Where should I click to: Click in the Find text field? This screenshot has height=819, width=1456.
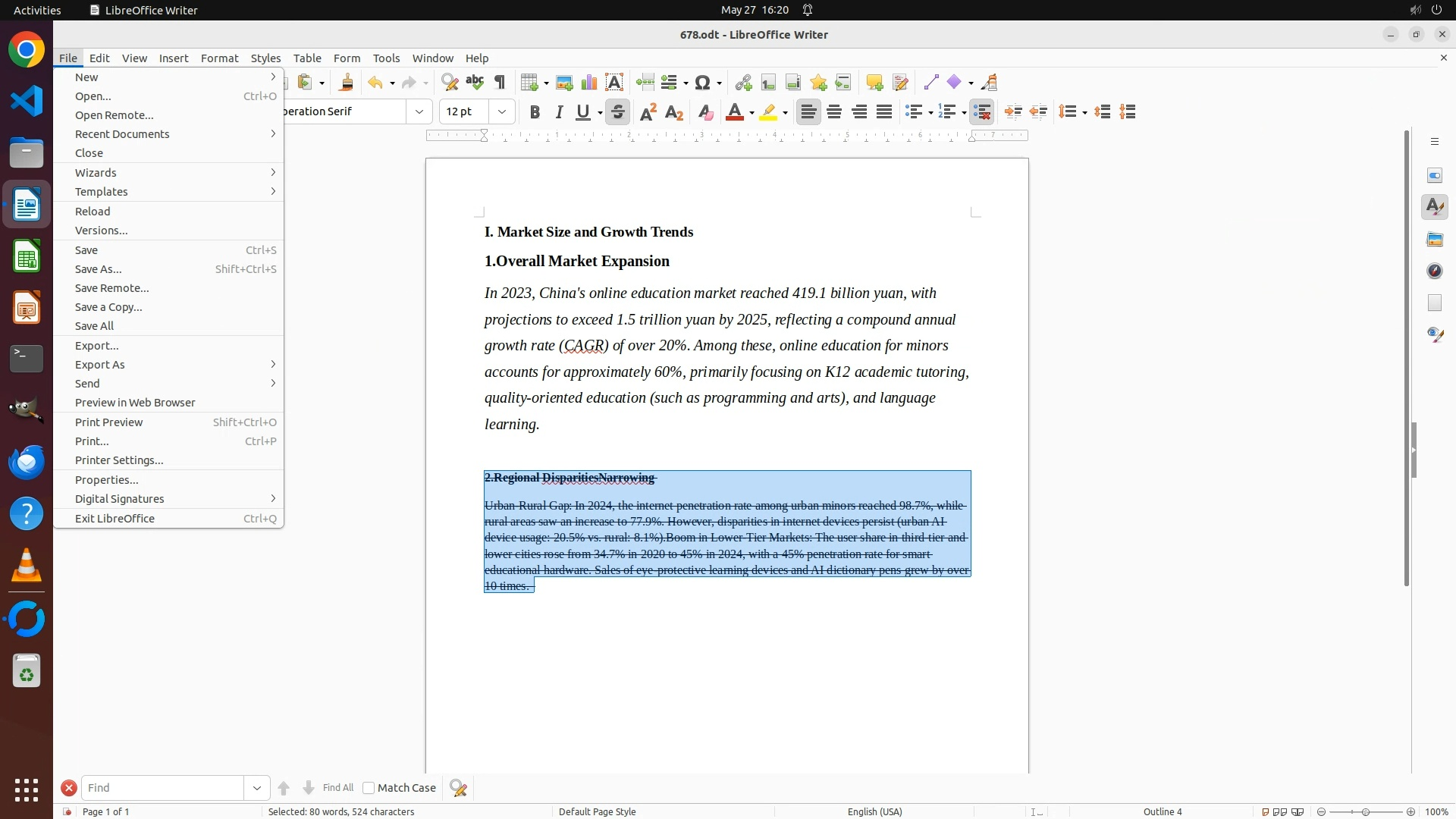(162, 788)
